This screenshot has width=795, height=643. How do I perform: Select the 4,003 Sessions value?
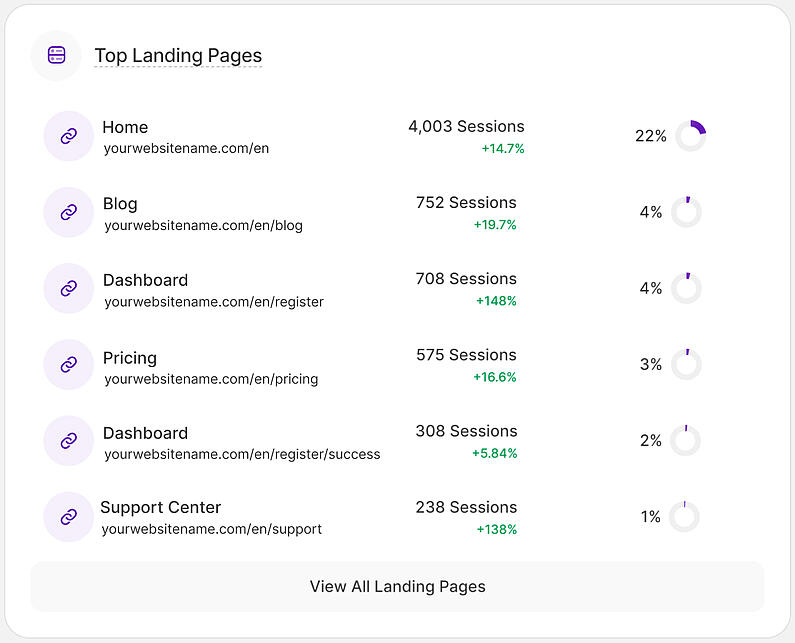(466, 126)
